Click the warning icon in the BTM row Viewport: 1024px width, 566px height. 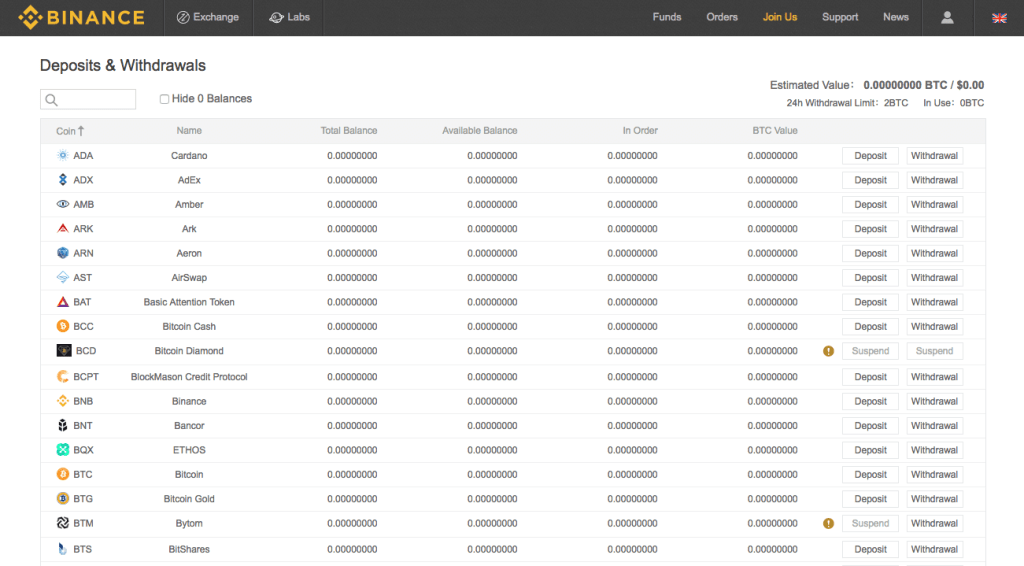click(828, 524)
